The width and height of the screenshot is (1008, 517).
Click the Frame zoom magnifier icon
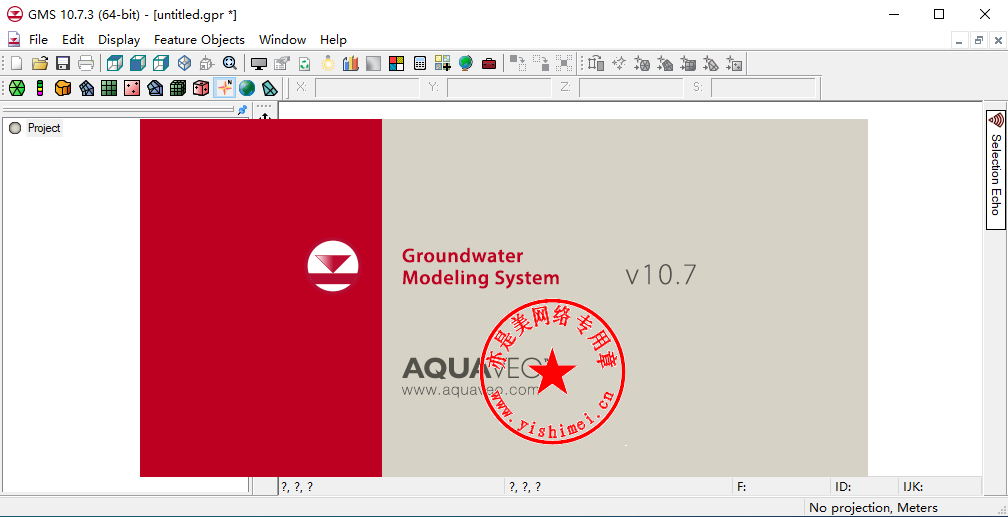pyautogui.click(x=230, y=63)
